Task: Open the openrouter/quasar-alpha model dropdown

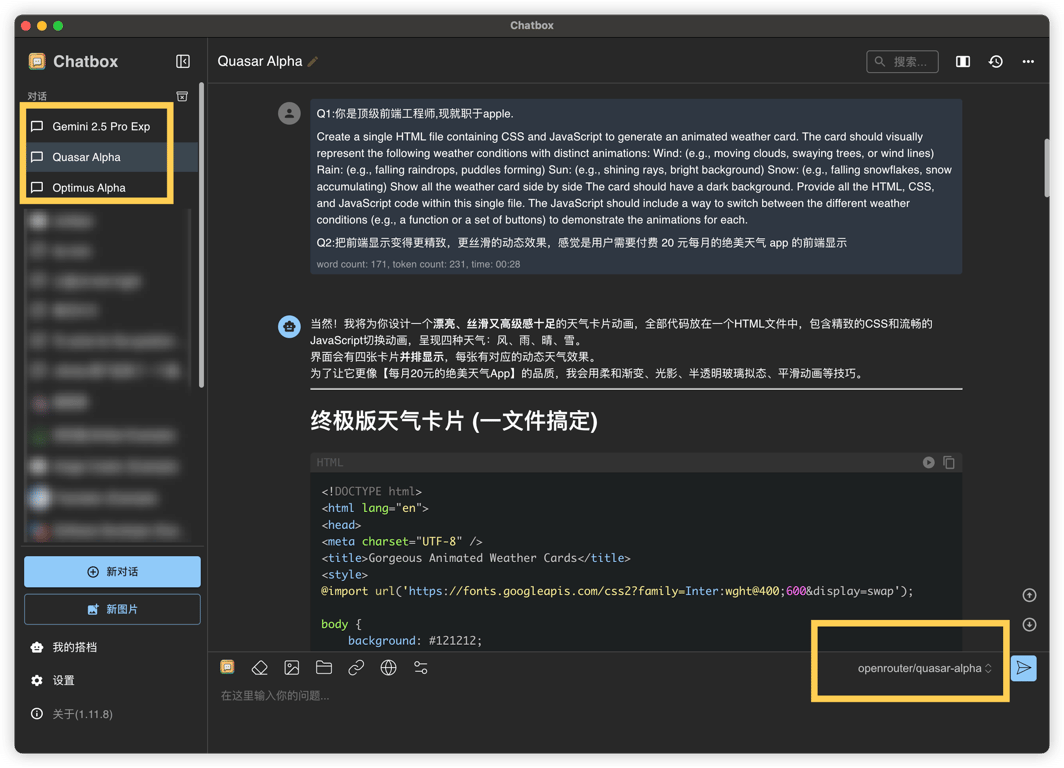Action: tap(924, 668)
